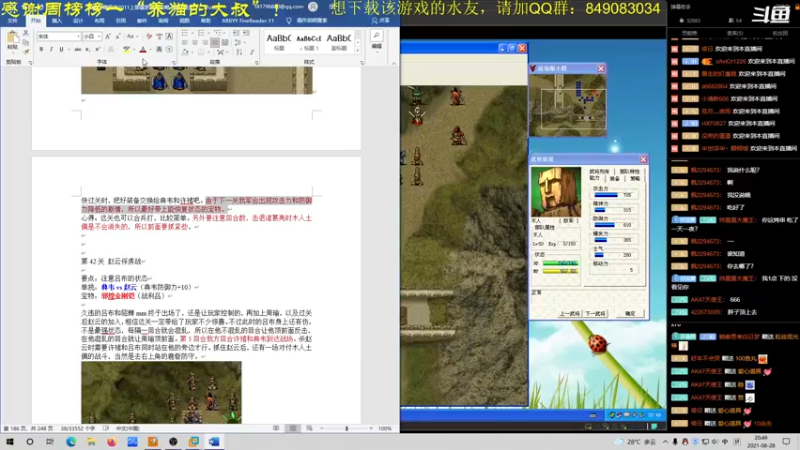Adjust the Word zoom slider
The image size is (800, 450).
pyautogui.click(x=346, y=429)
